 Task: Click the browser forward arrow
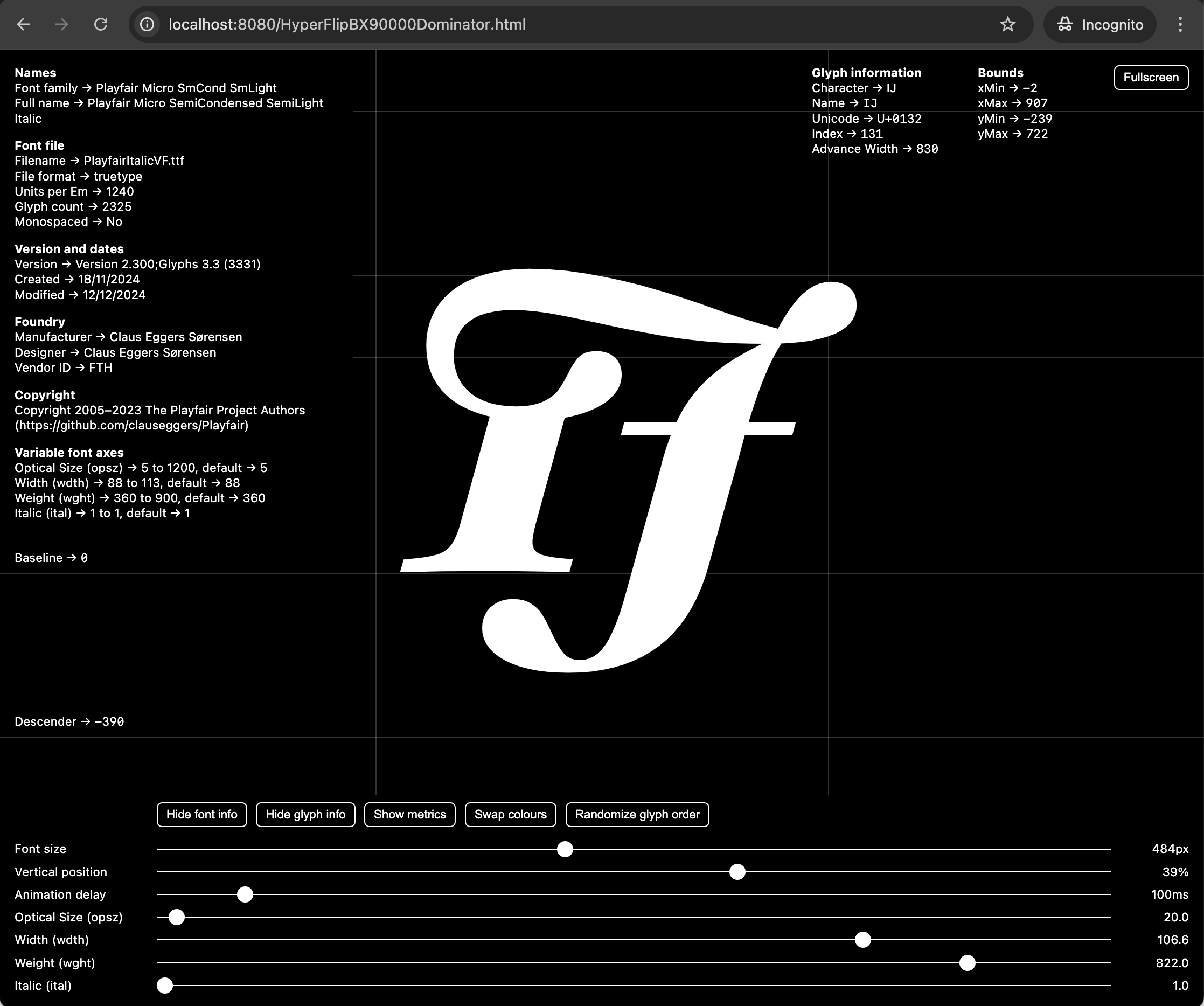[62, 24]
